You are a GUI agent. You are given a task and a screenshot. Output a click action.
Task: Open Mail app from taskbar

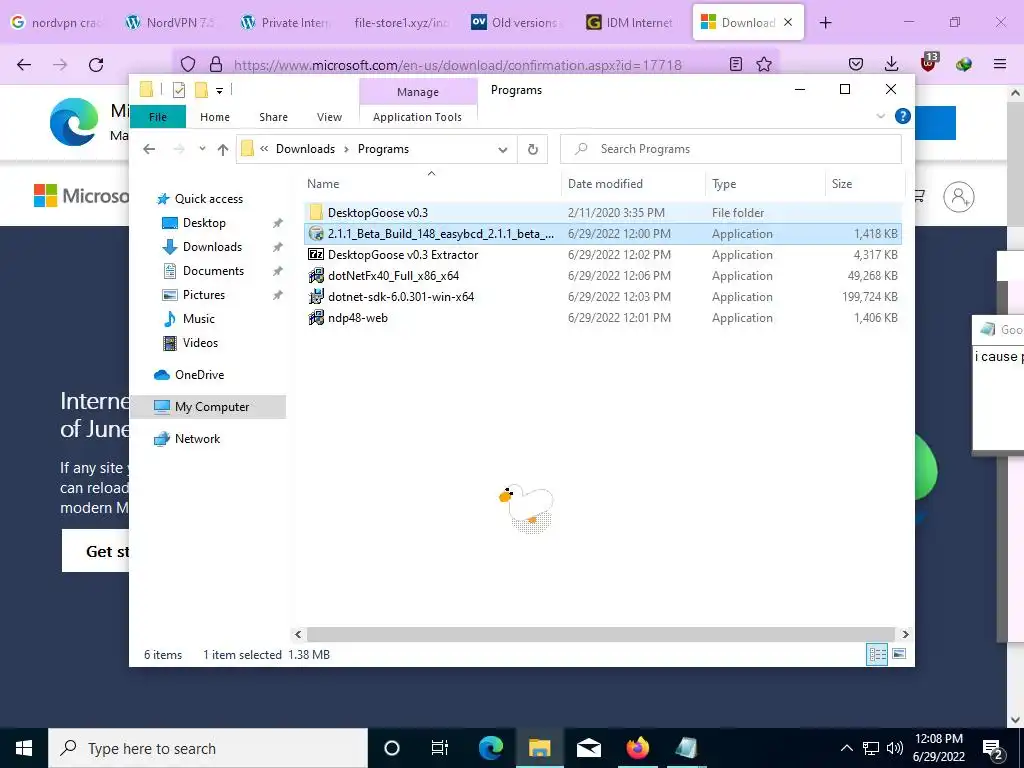click(x=588, y=748)
